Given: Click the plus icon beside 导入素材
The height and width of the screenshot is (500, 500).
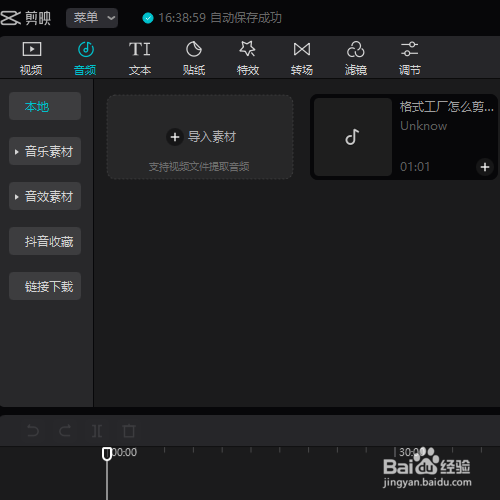Looking at the screenshot, I should (175, 137).
